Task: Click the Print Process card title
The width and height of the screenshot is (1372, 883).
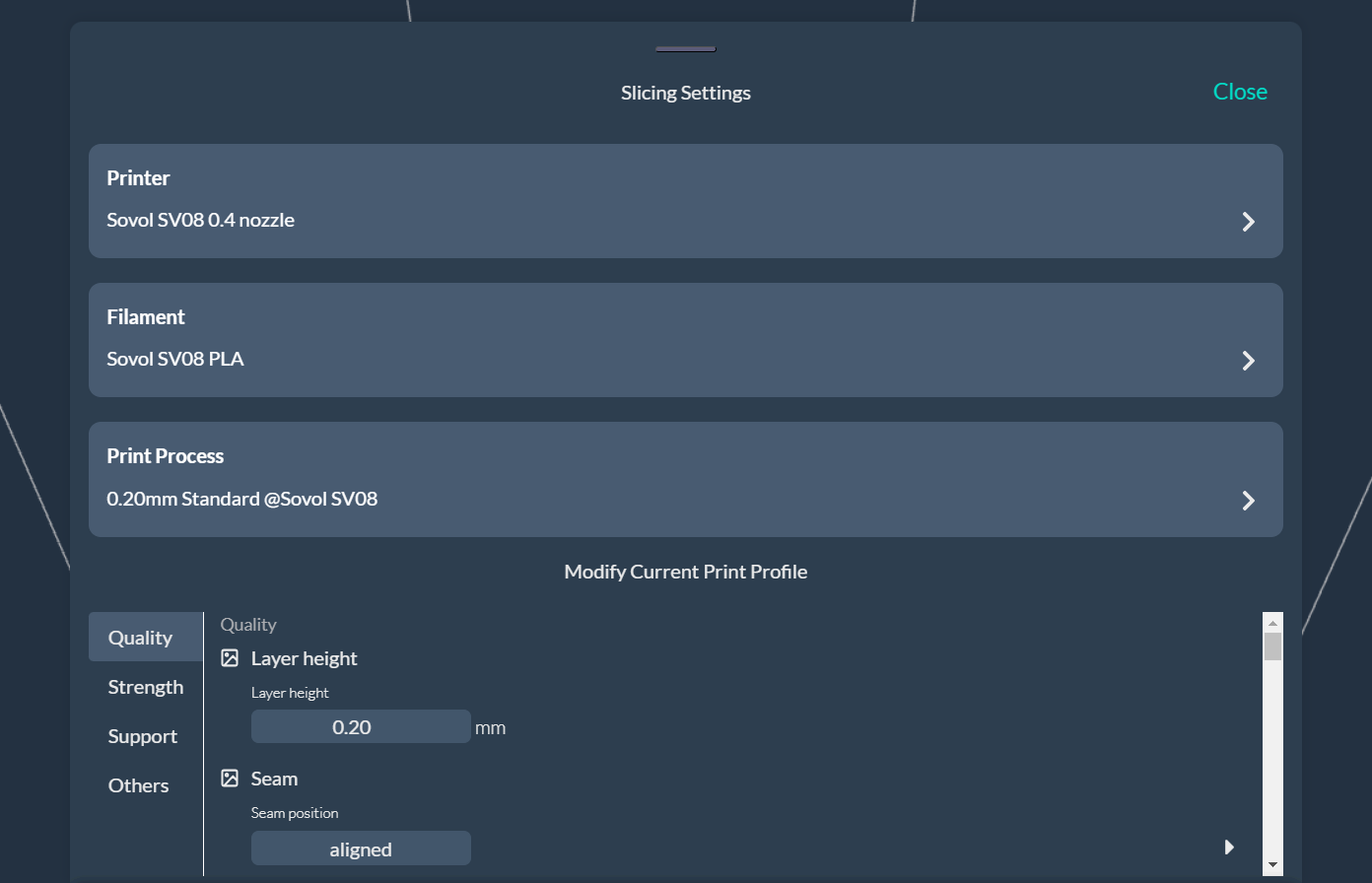Action: coord(166,456)
